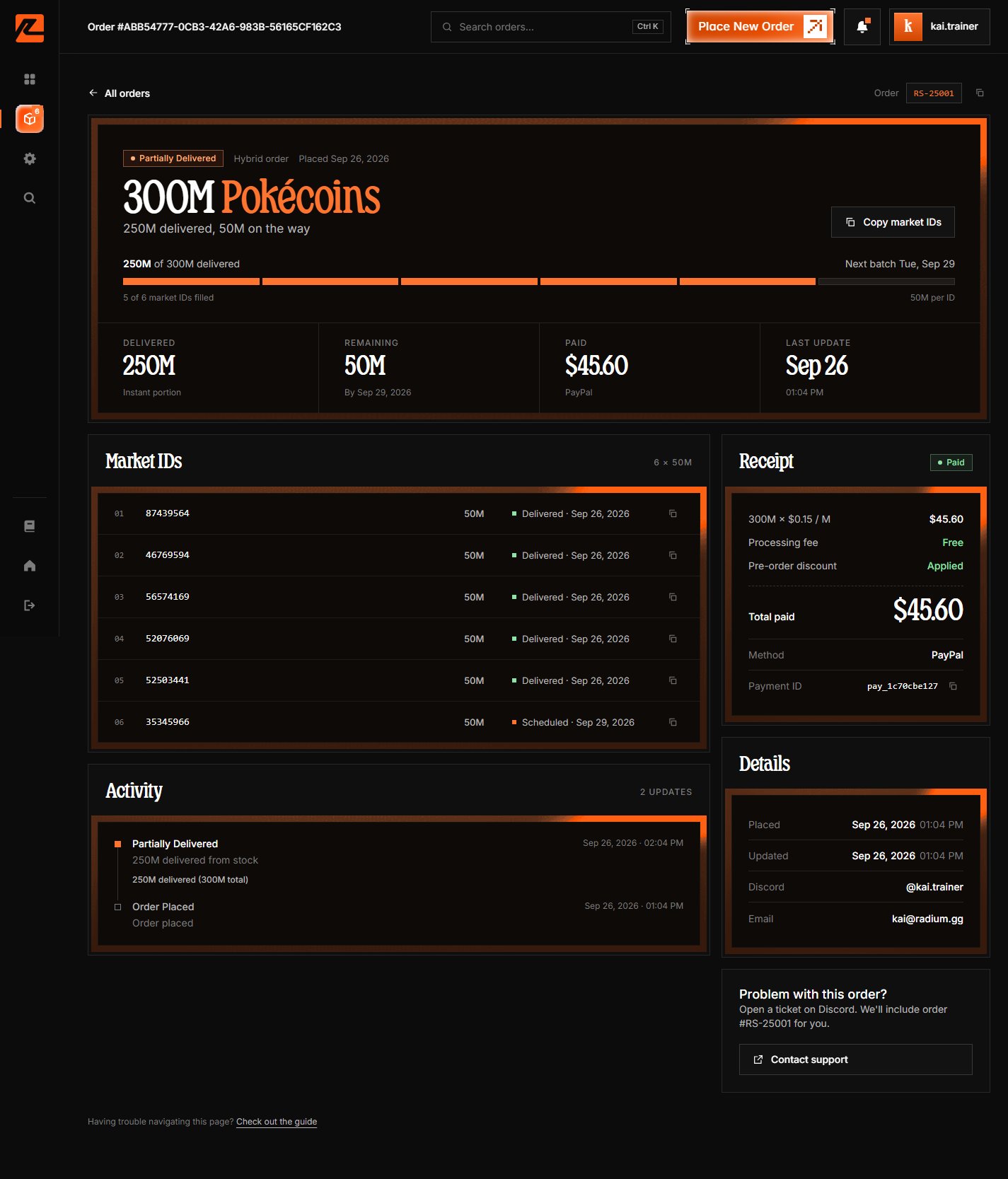1008x1179 pixels.
Task: Open the notifications bell
Action: tap(862, 27)
